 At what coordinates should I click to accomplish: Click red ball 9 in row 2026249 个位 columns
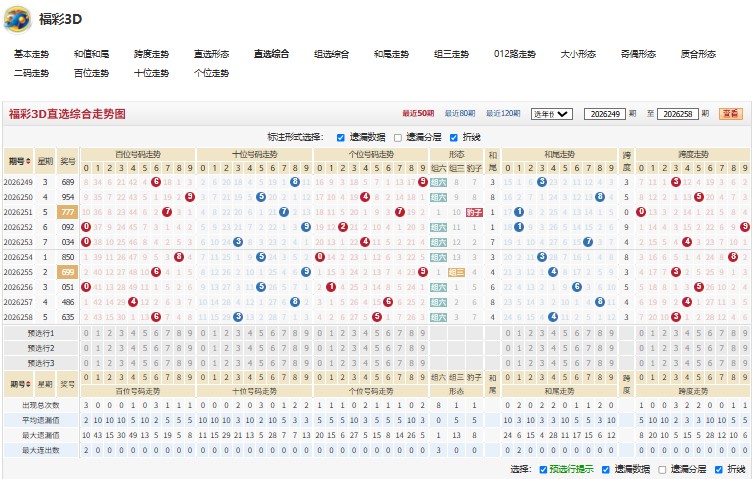423,182
